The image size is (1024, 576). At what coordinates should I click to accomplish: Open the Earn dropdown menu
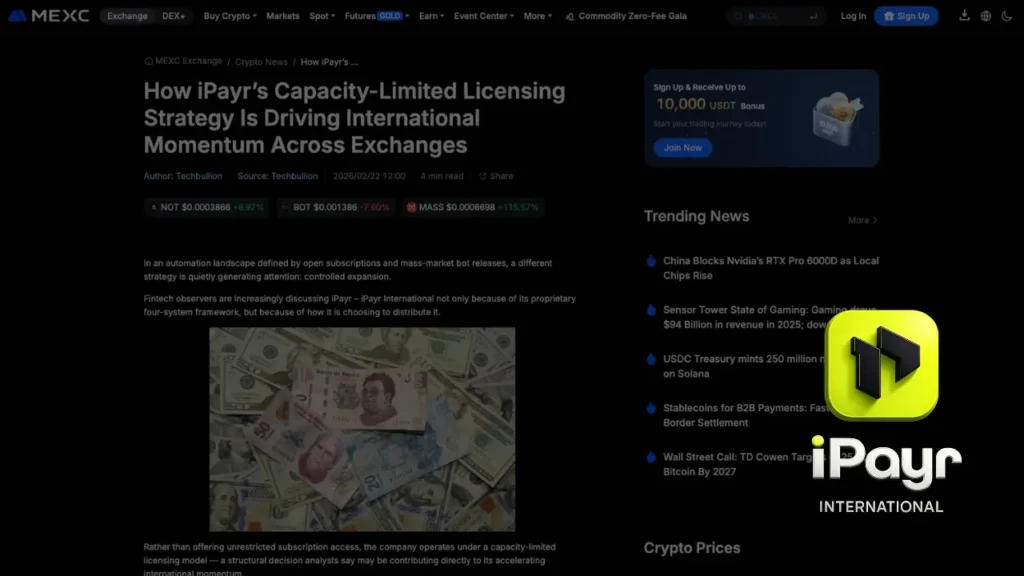click(430, 16)
